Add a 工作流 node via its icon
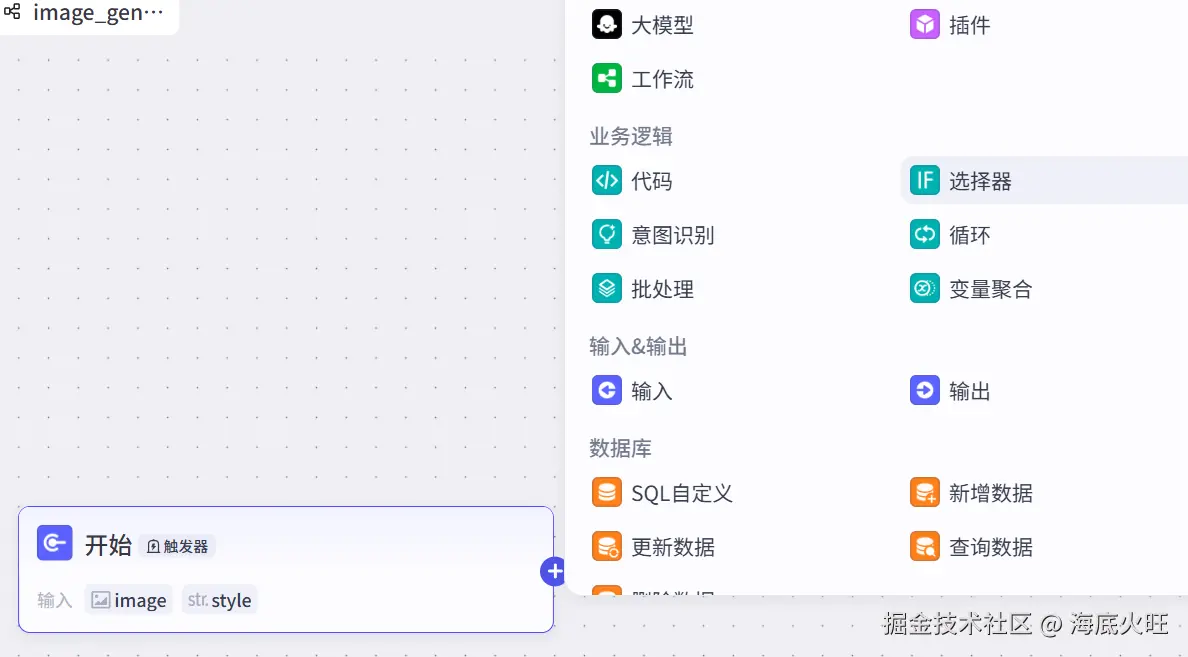This screenshot has height=657, width=1188. (607, 79)
